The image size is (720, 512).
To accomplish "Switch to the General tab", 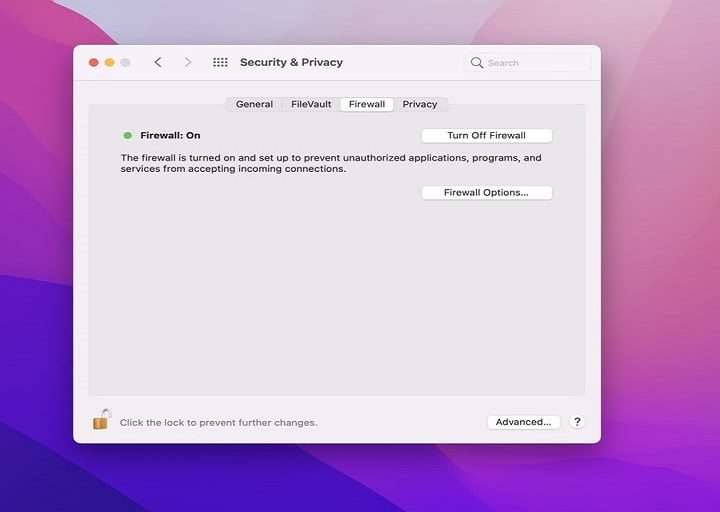I will coord(254,104).
